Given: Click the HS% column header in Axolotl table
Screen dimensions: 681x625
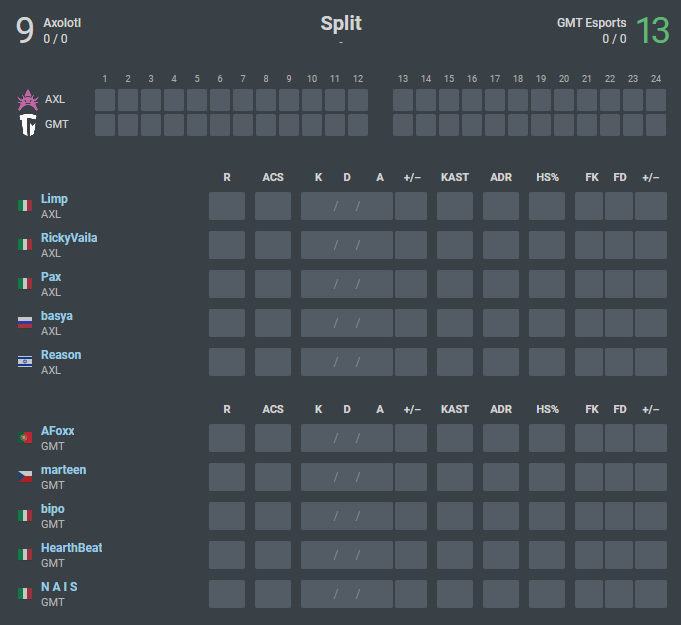Looking at the screenshot, I should (x=547, y=177).
